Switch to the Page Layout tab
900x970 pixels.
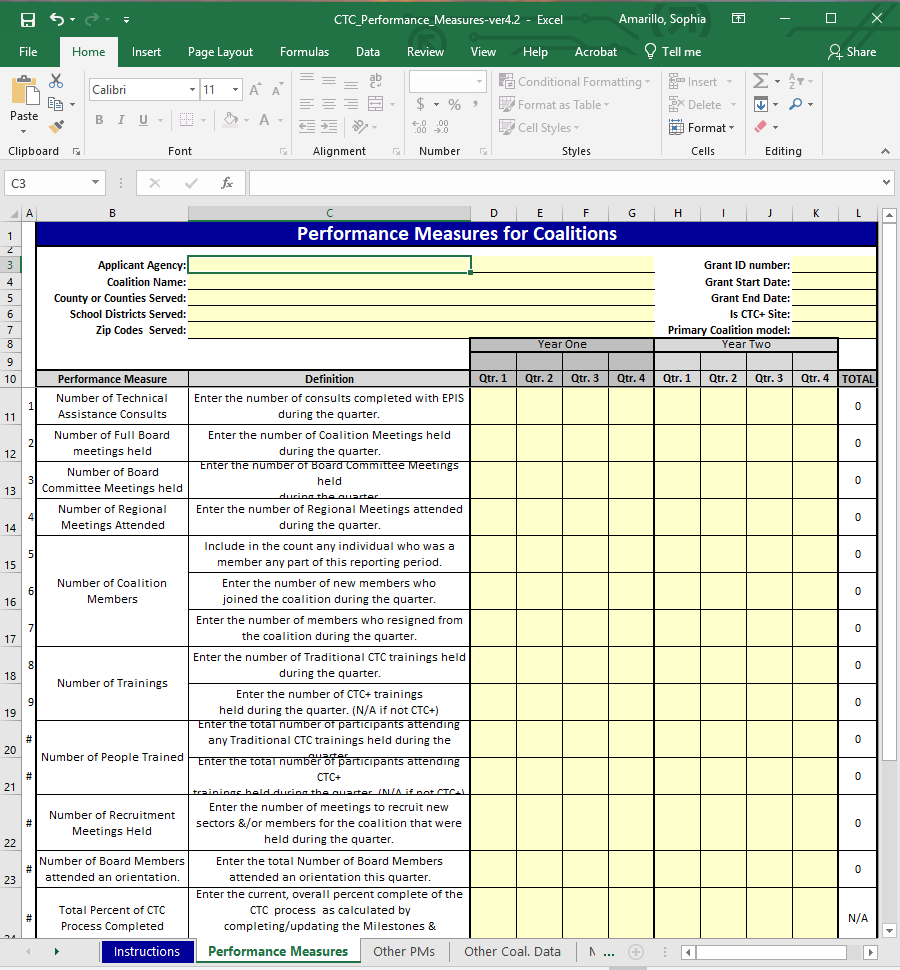tap(220, 52)
